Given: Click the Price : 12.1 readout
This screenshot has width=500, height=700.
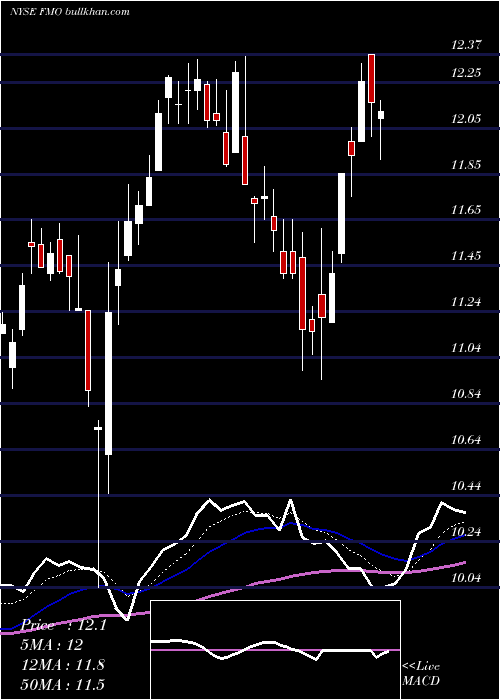Looking at the screenshot, I should pos(64,625).
